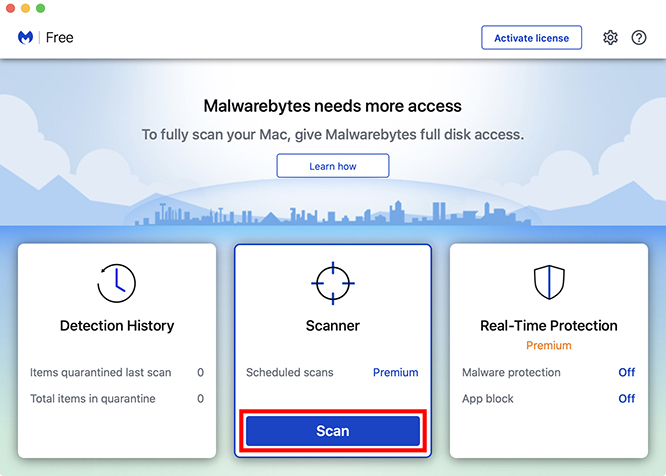Open settings via the gear icon
The width and height of the screenshot is (666, 476).
pos(610,38)
